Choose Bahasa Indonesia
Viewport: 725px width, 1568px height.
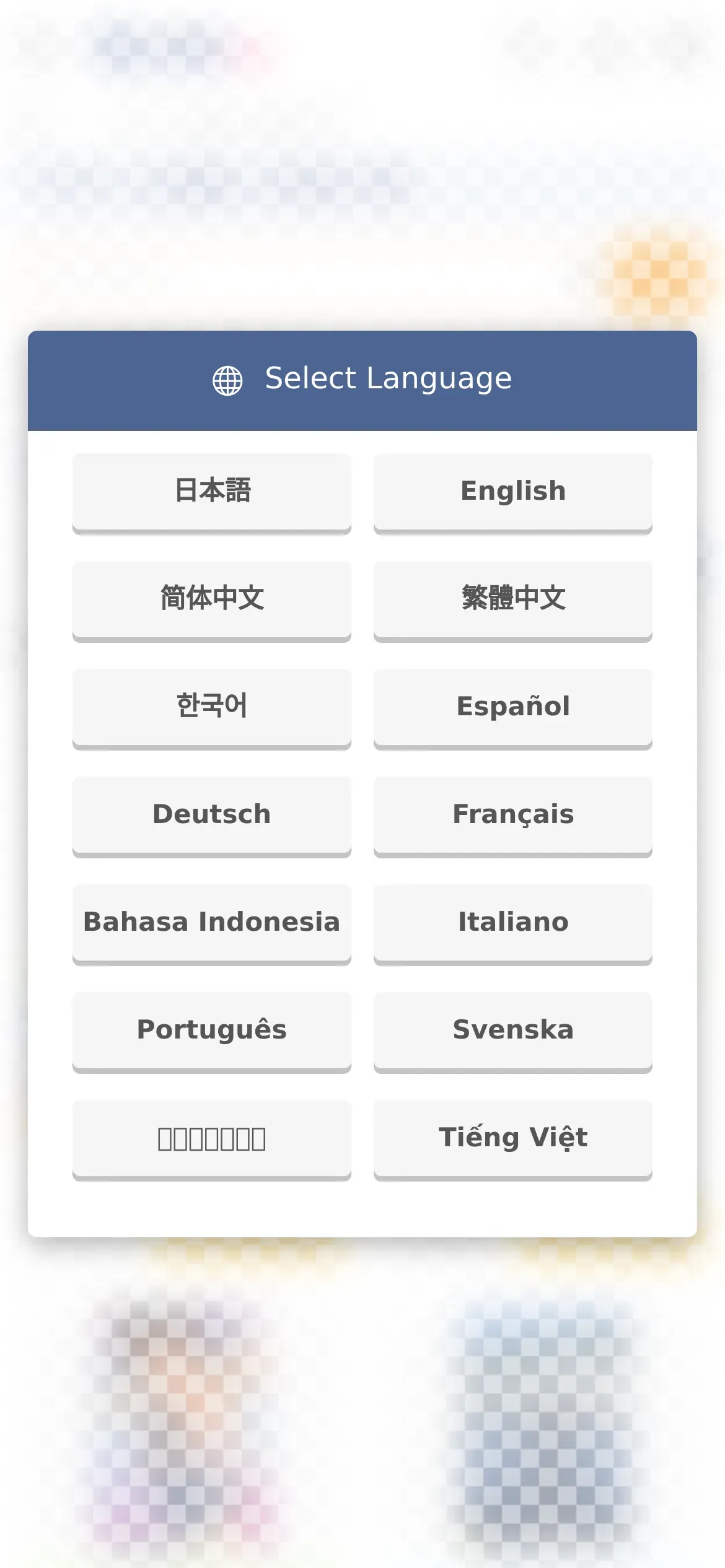click(x=212, y=923)
